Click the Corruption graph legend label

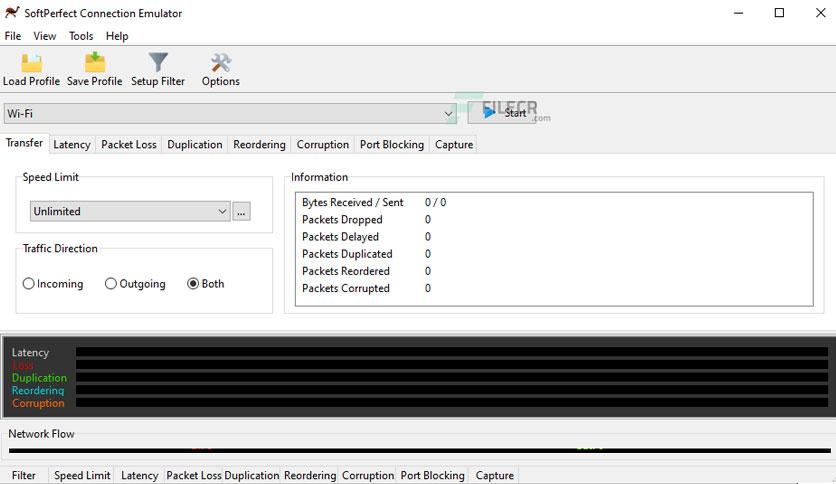coord(38,403)
